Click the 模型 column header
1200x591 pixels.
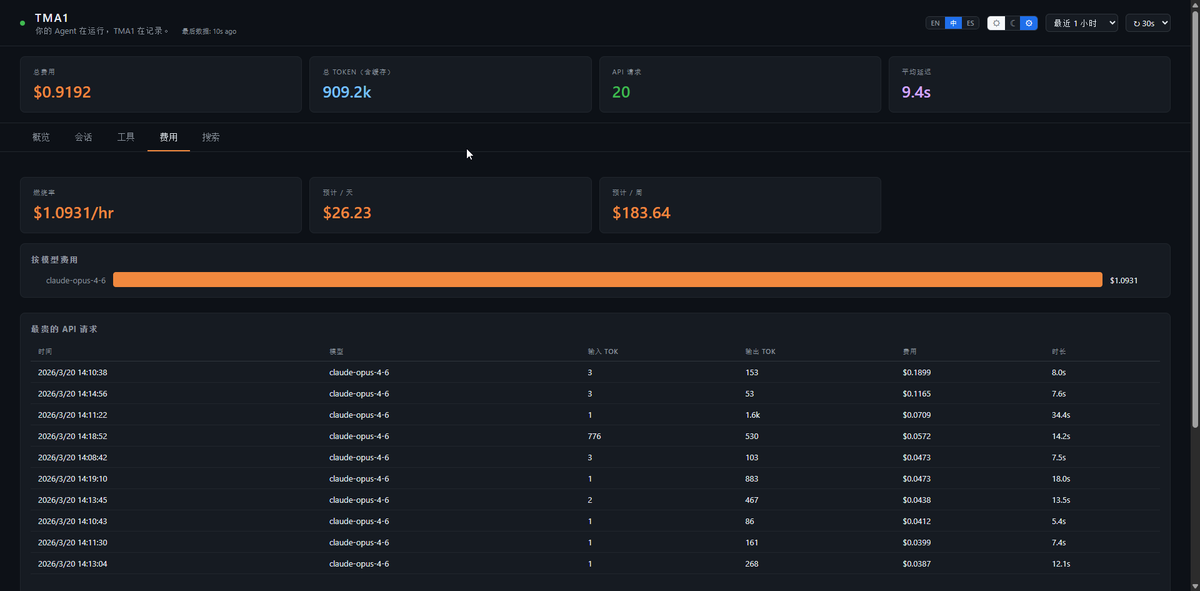point(336,351)
